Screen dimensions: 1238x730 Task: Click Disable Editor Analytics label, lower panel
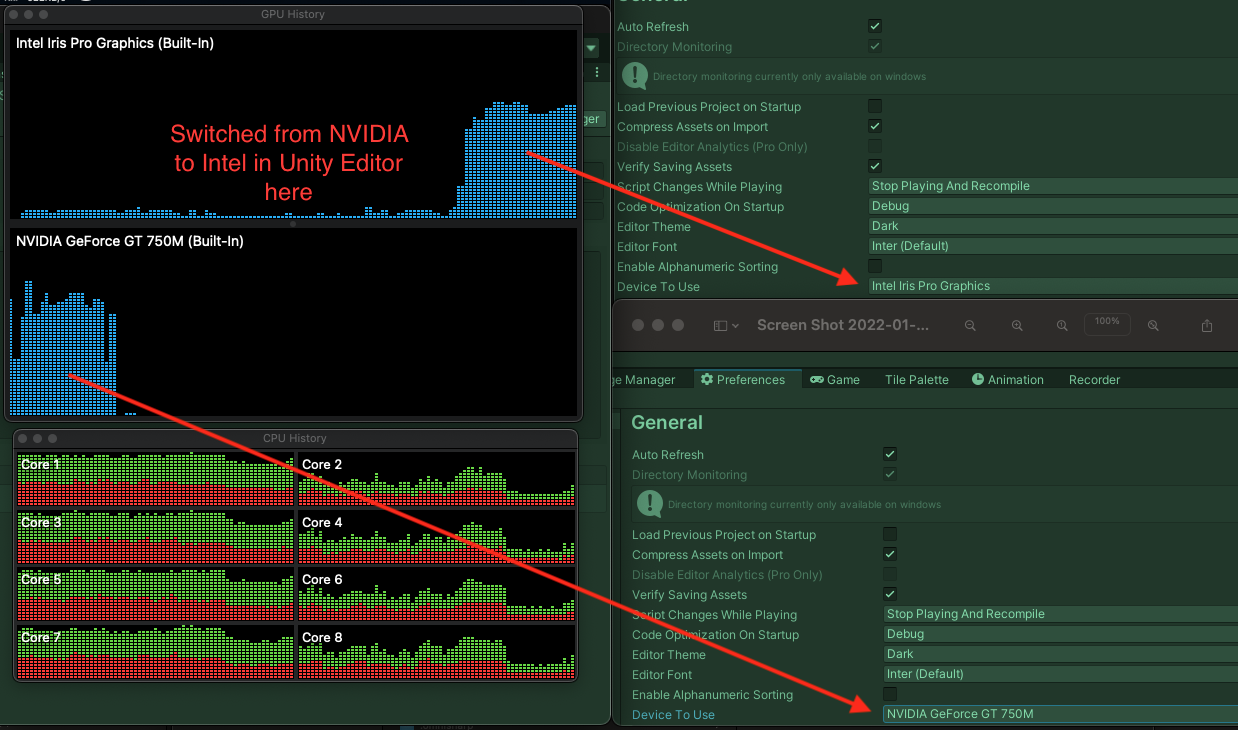click(x=727, y=574)
